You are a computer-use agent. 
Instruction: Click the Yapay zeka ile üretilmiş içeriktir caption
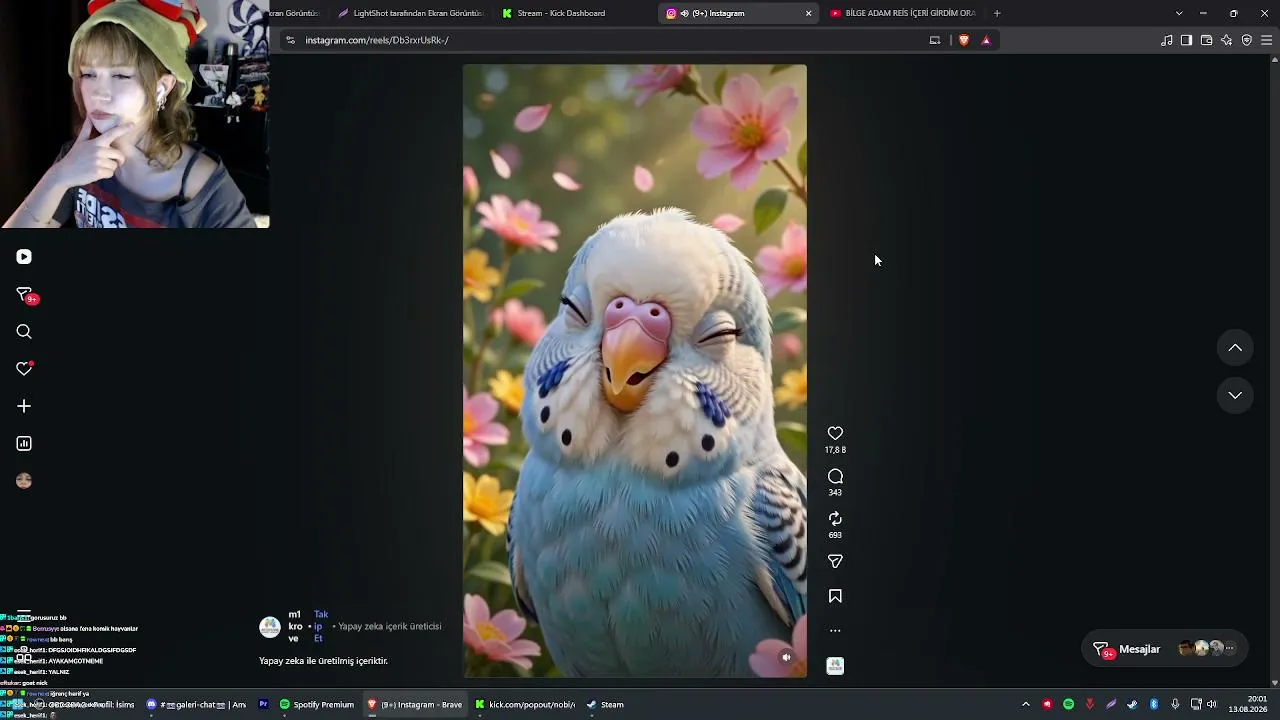point(323,661)
